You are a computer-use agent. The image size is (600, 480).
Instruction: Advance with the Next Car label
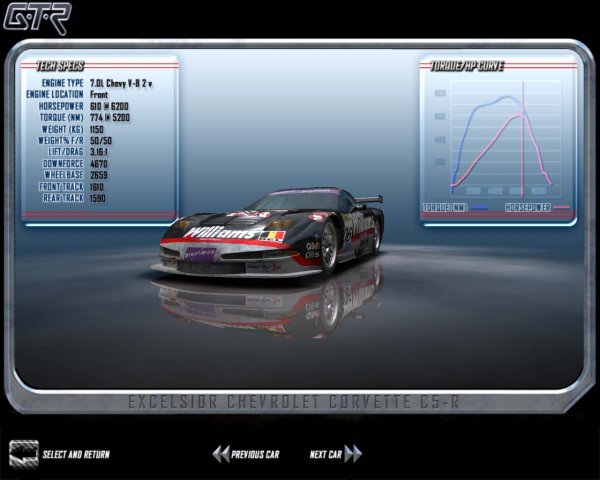click(x=325, y=455)
